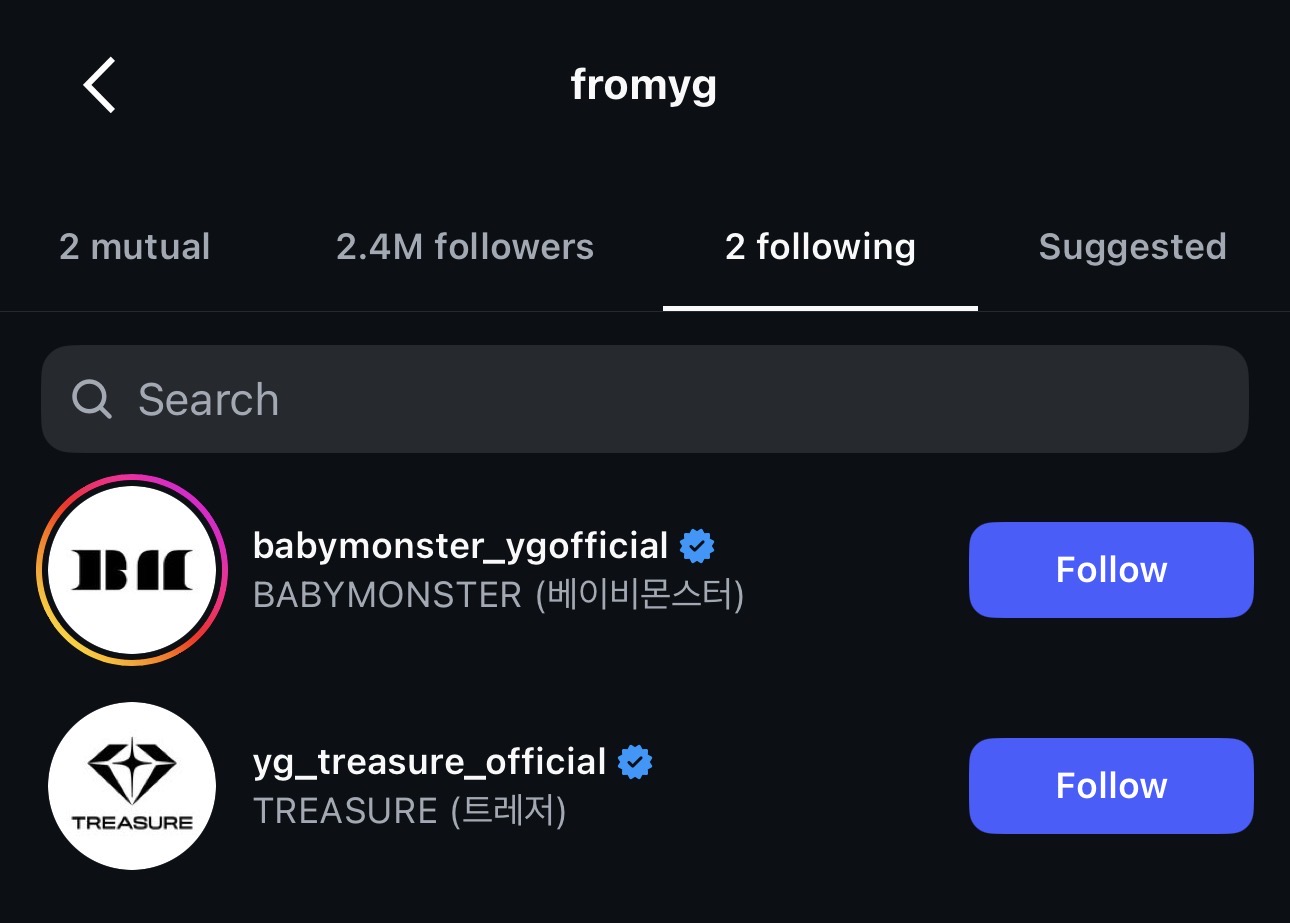
Task: Open the yg_treasure_official username link
Action: 430,762
